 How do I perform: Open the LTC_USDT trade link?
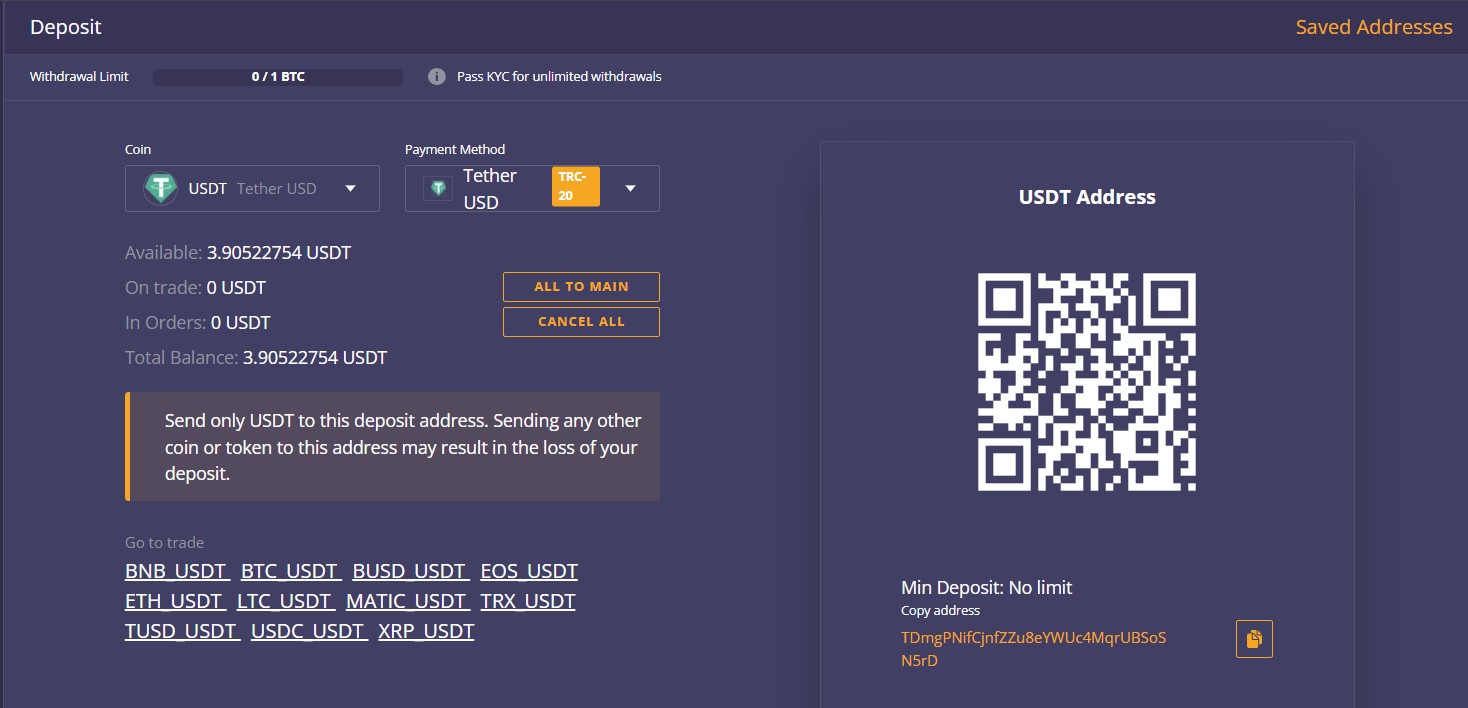tap(286, 601)
